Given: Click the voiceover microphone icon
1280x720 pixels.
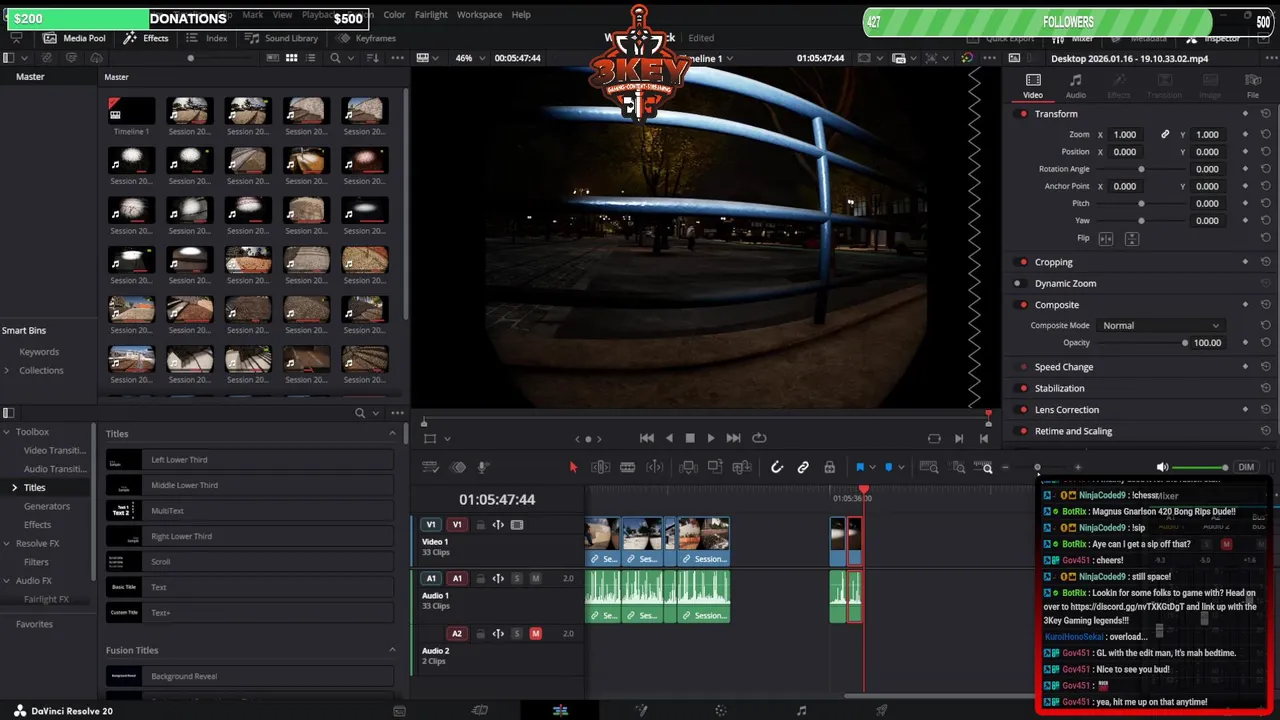Looking at the screenshot, I should [x=483, y=467].
